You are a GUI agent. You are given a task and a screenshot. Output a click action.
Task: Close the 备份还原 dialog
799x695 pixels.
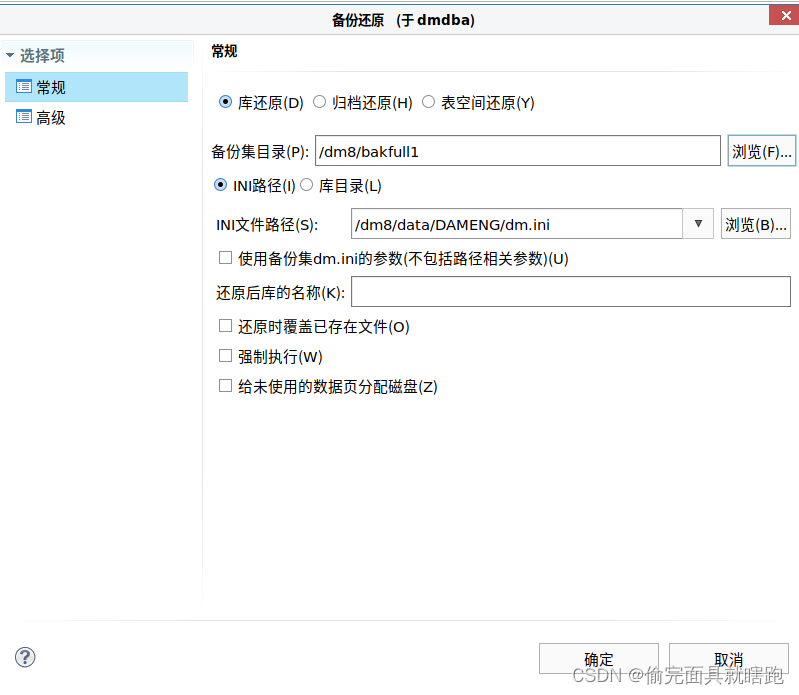click(x=785, y=15)
